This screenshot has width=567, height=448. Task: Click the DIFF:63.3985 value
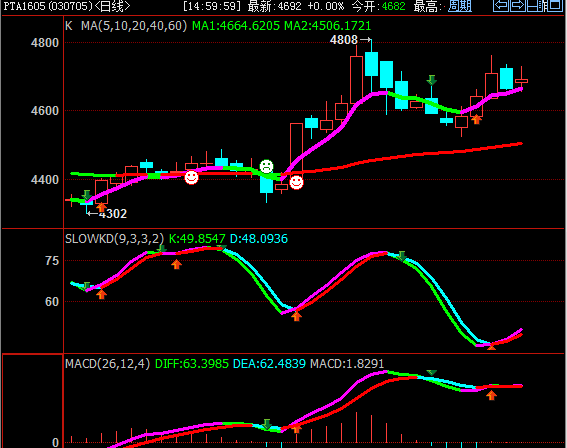coord(192,364)
